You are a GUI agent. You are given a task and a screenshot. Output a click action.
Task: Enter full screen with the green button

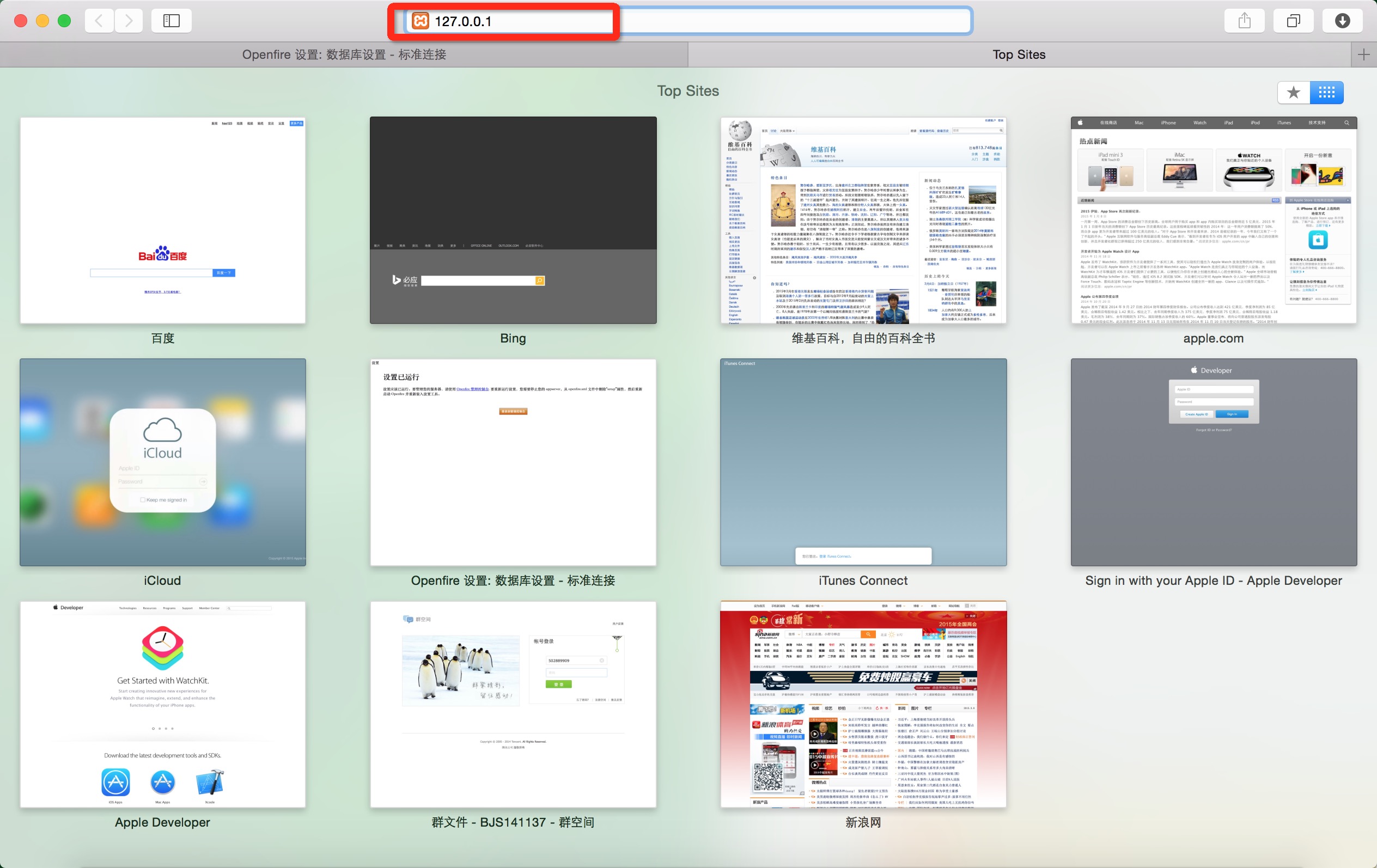[65, 21]
